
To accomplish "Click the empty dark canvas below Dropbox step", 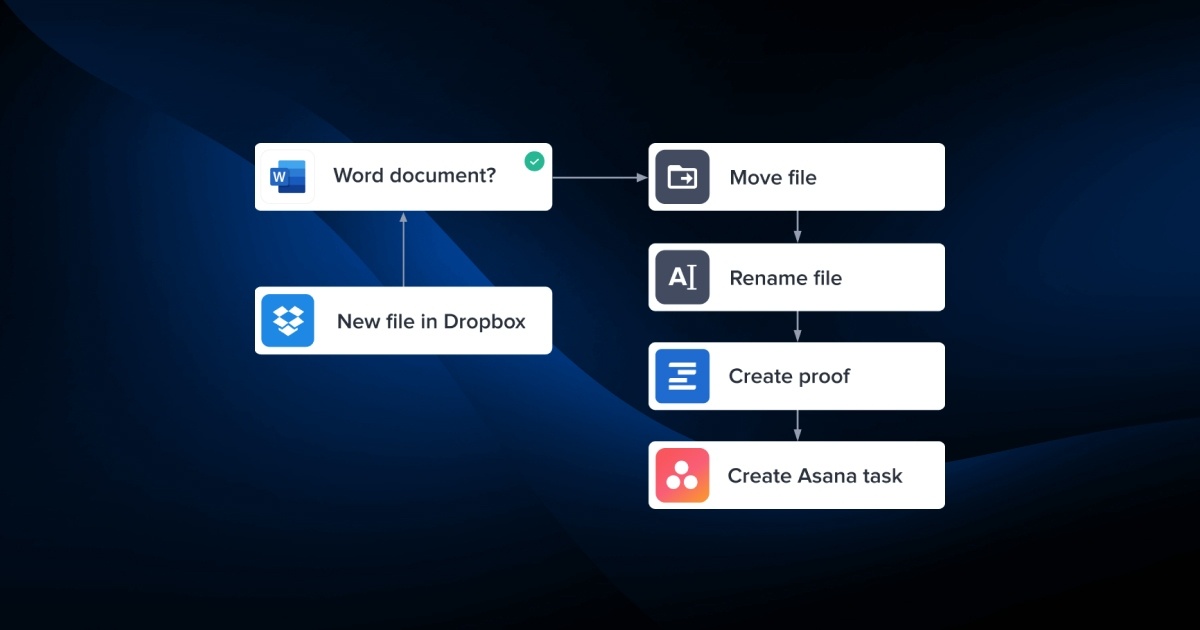I will (x=400, y=450).
